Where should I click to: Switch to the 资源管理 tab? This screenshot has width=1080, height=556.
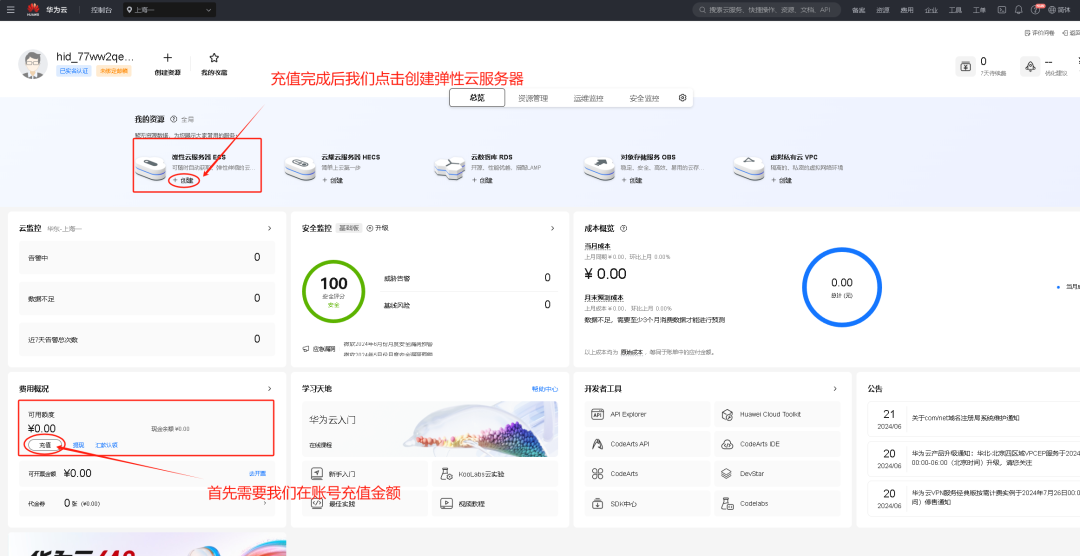533,99
